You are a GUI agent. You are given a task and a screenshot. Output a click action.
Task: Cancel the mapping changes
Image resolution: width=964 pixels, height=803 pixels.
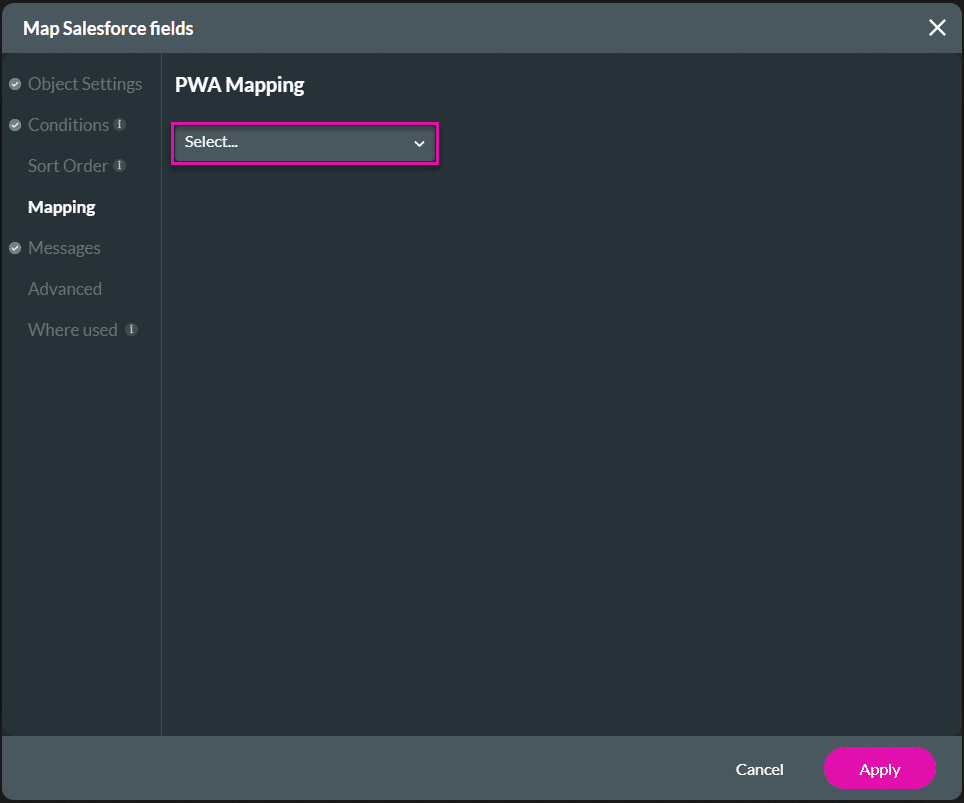click(759, 769)
